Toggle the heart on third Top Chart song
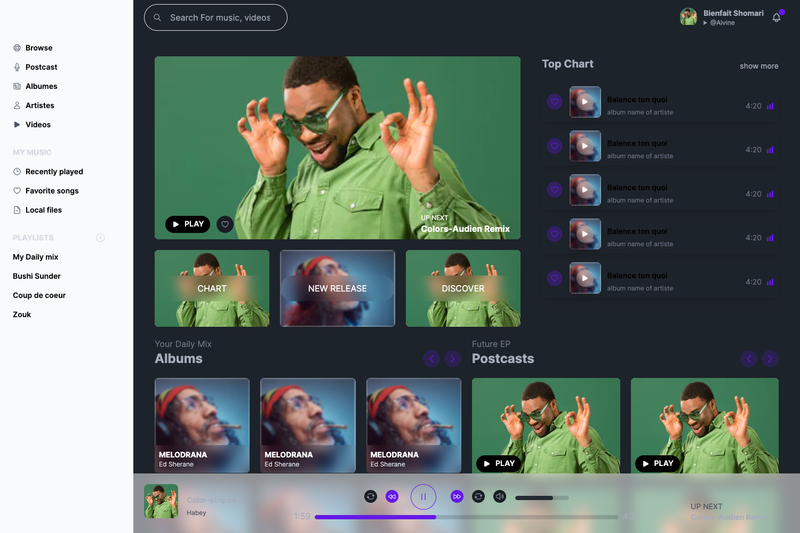800x533 pixels. (x=555, y=190)
